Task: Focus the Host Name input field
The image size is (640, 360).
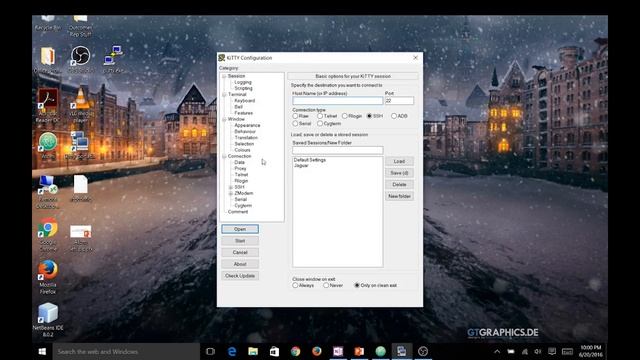Action: (x=338, y=101)
